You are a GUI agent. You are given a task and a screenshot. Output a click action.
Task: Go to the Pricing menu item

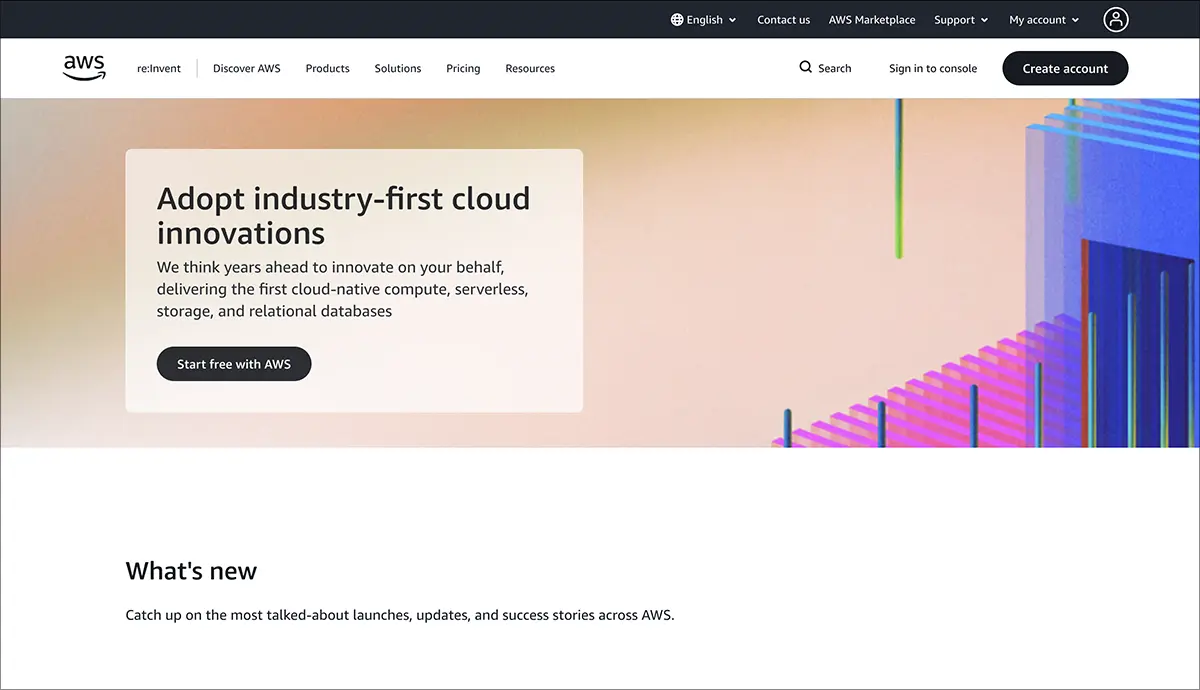tap(463, 68)
